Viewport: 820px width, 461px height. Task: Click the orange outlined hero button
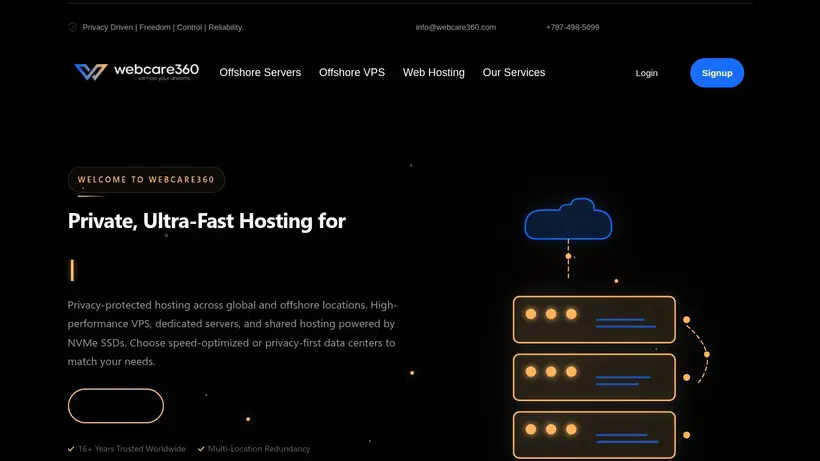116,406
